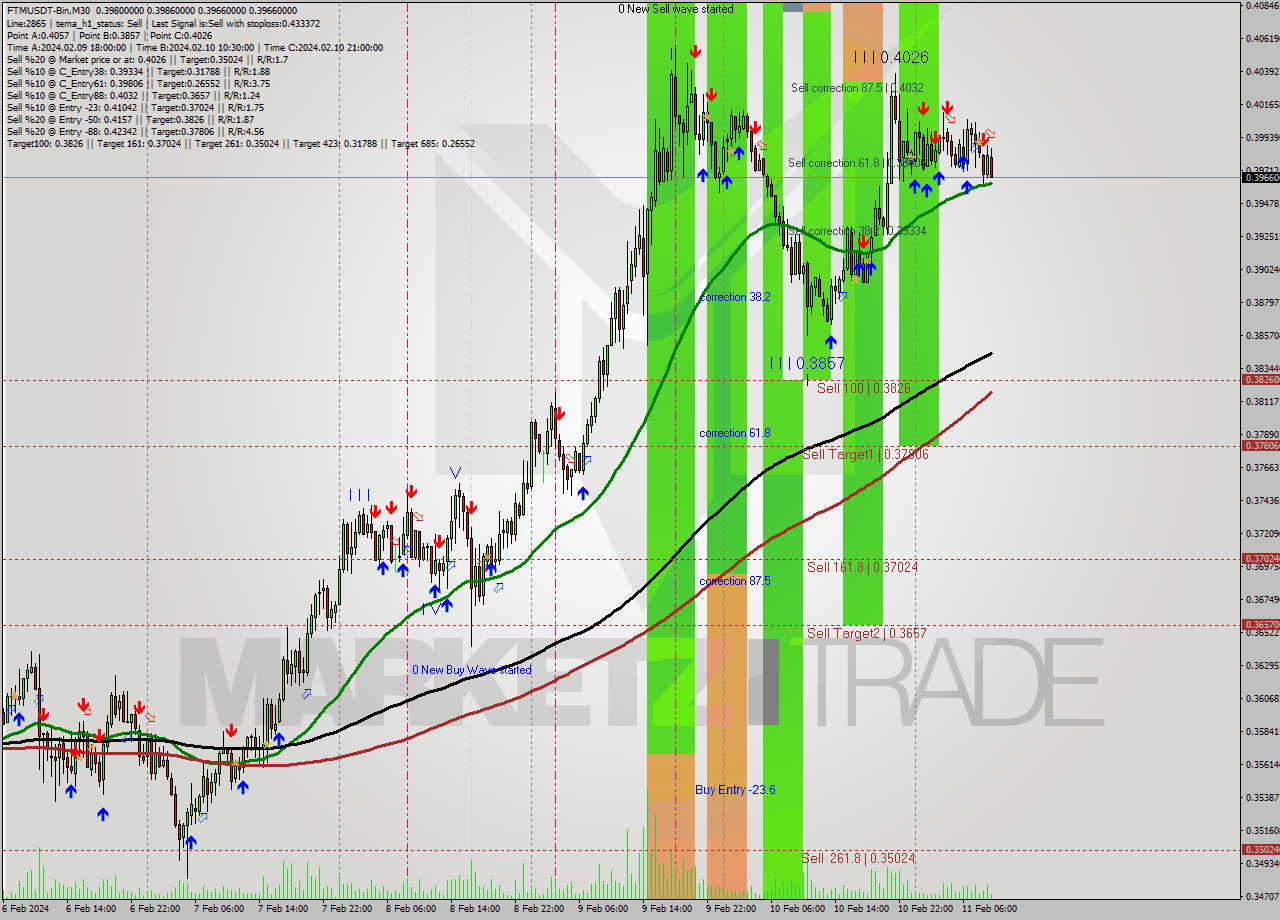The height and width of the screenshot is (920, 1280).
Task: Click the 0.40619 price axis label
Action: 1262,38
